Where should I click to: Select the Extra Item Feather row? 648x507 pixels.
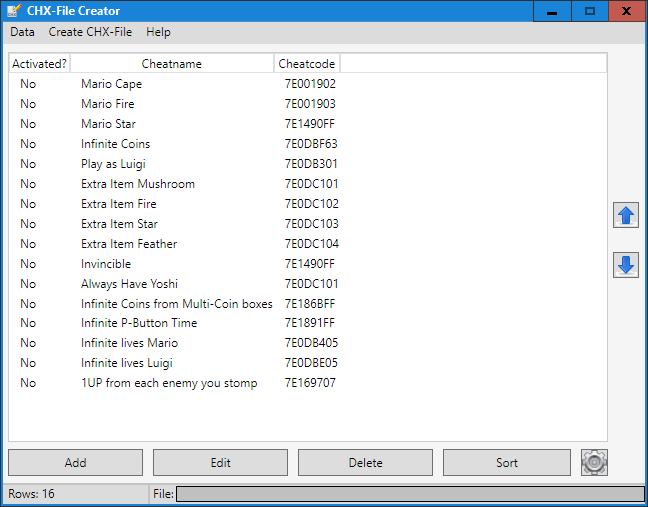308,244
